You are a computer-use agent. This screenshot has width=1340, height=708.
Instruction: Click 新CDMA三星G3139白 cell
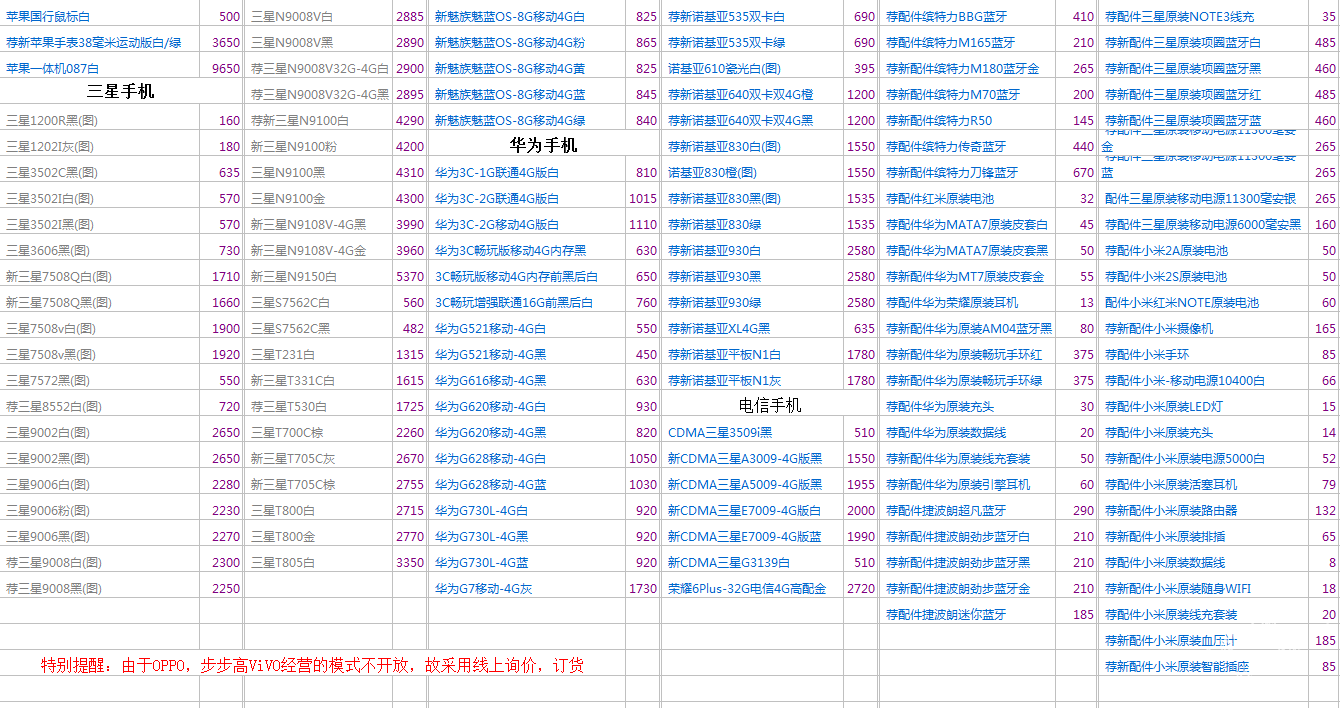point(728,562)
